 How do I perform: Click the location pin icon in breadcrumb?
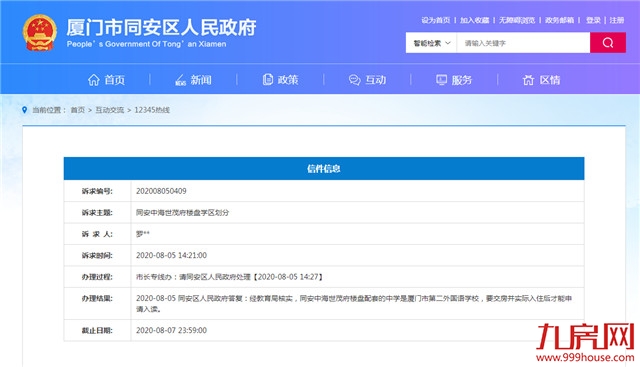(24, 110)
